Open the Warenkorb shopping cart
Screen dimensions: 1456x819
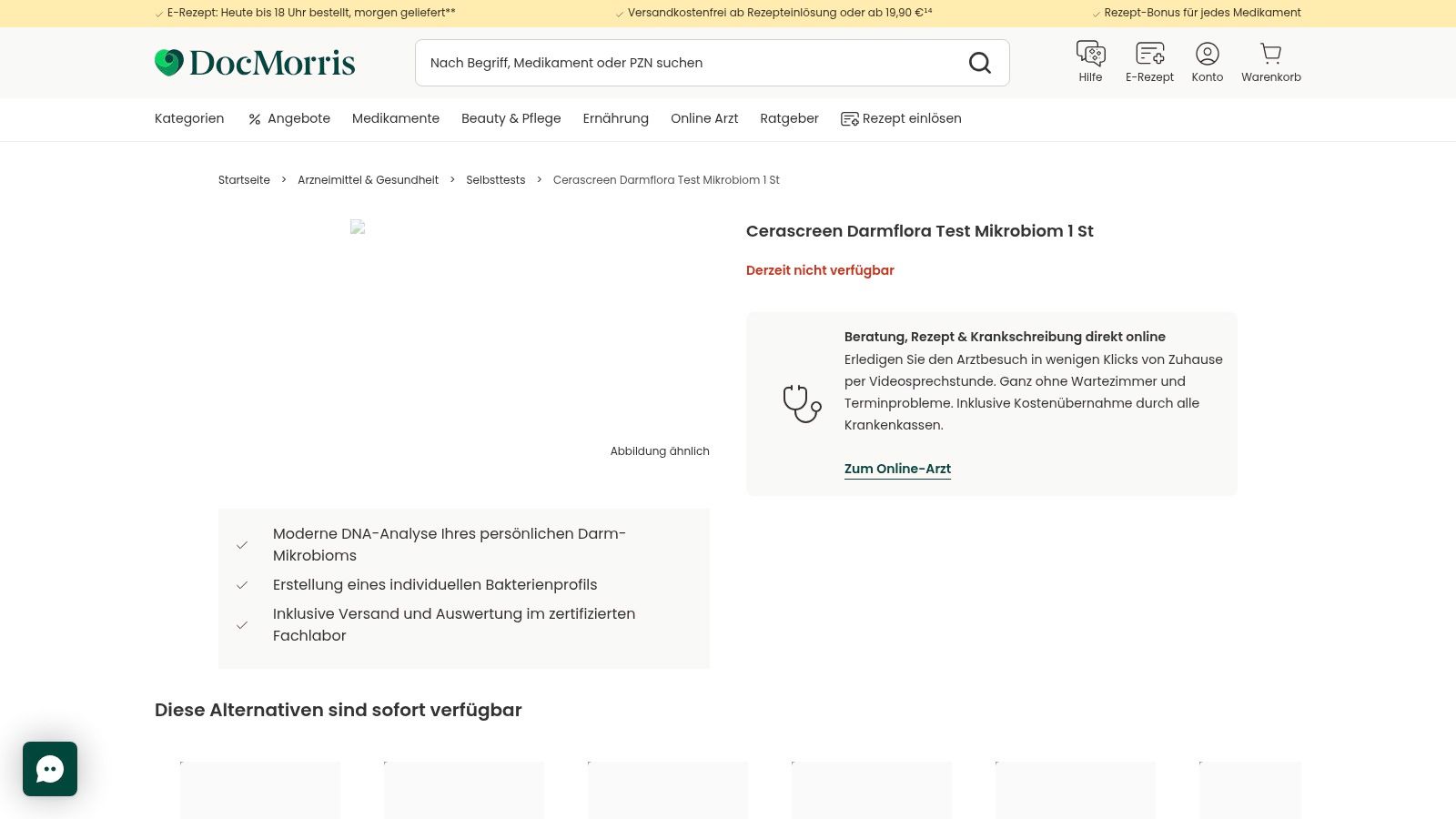tap(1271, 55)
